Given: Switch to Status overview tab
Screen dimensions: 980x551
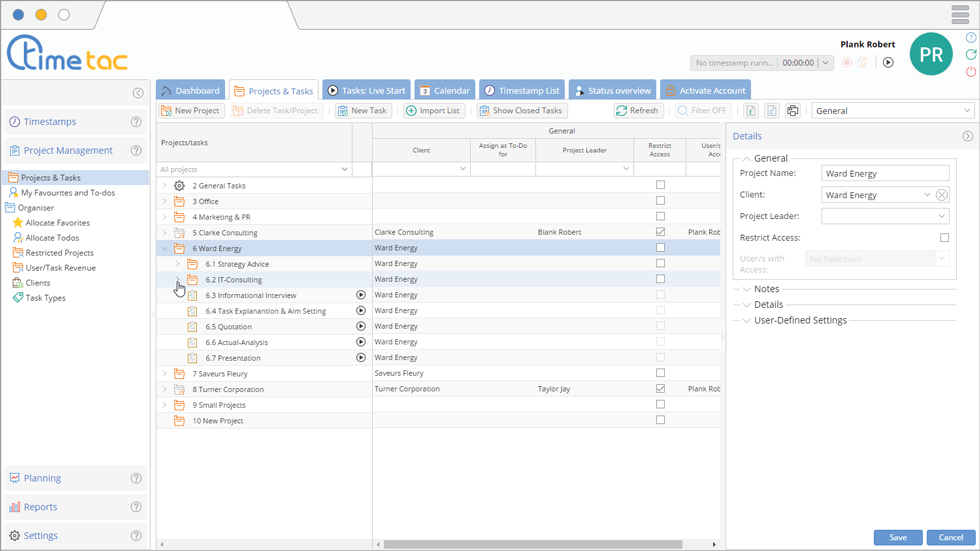Looking at the screenshot, I should pyautogui.click(x=612, y=91).
